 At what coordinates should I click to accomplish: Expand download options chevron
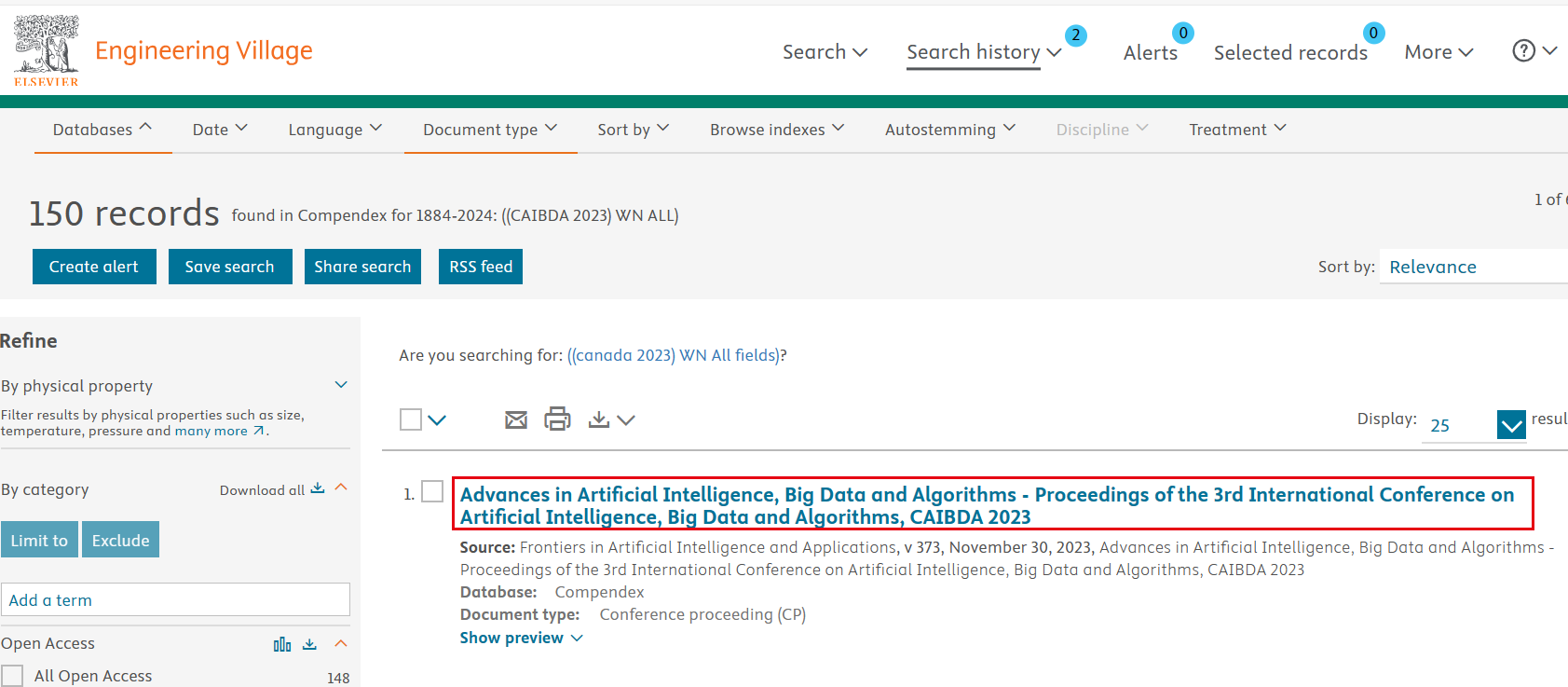pyautogui.click(x=626, y=420)
